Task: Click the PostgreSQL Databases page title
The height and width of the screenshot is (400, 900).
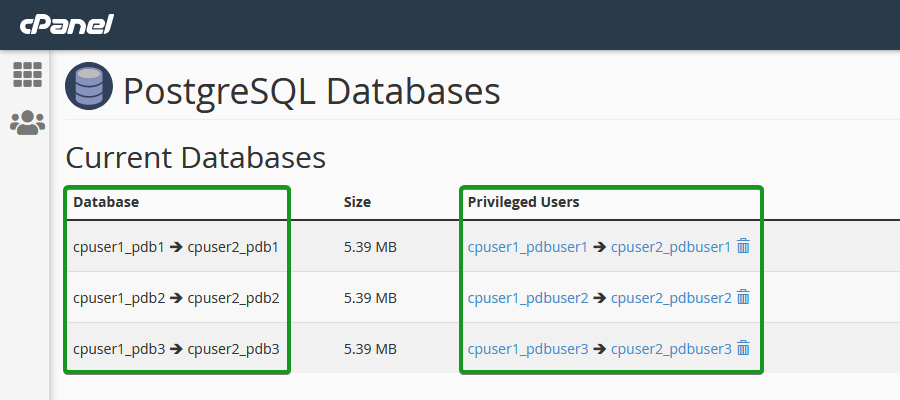Action: point(312,92)
